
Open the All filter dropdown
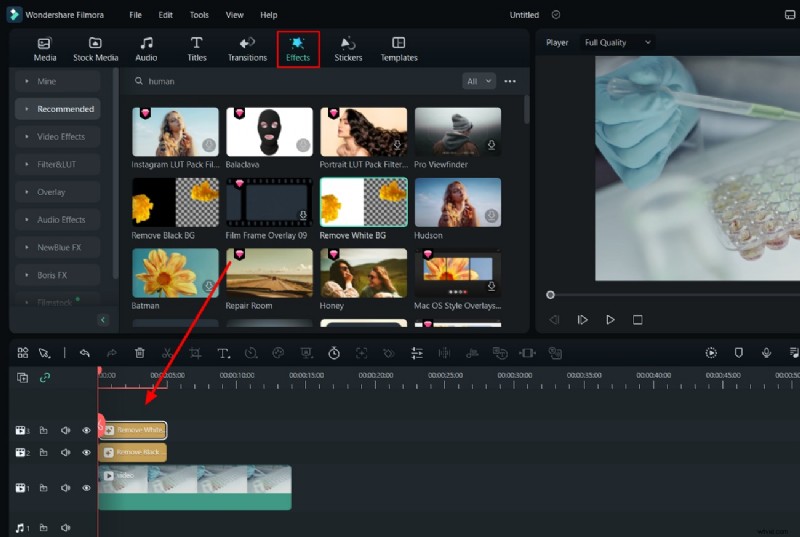pyautogui.click(x=479, y=81)
